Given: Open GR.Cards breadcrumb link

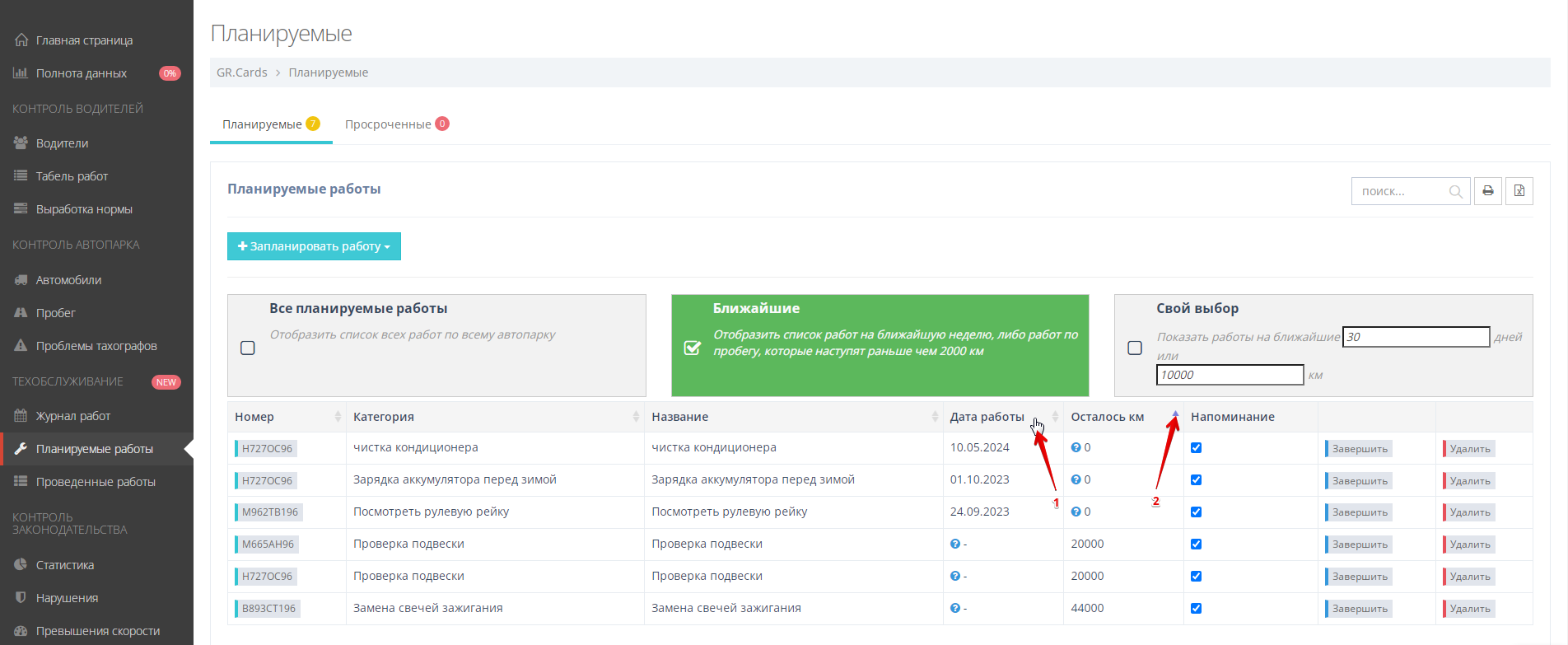Looking at the screenshot, I should click(x=241, y=72).
